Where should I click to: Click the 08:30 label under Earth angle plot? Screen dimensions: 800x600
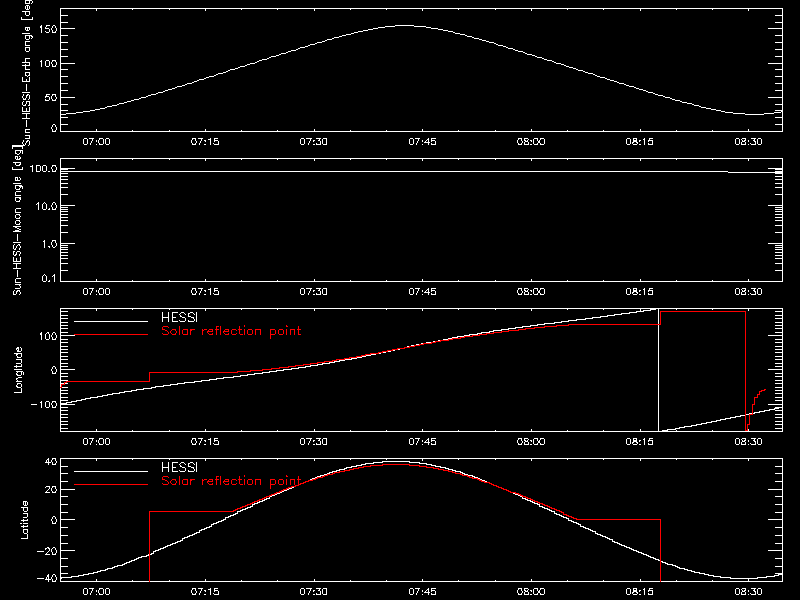(x=748, y=141)
